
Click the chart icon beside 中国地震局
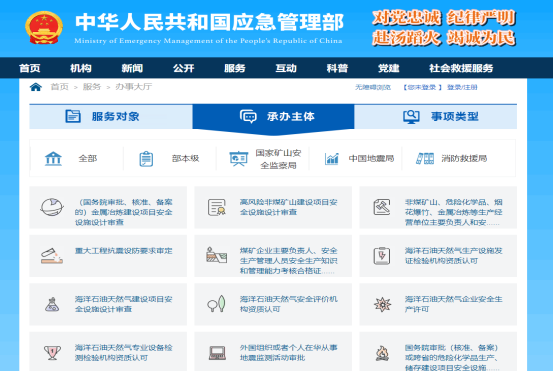[x=331, y=159]
